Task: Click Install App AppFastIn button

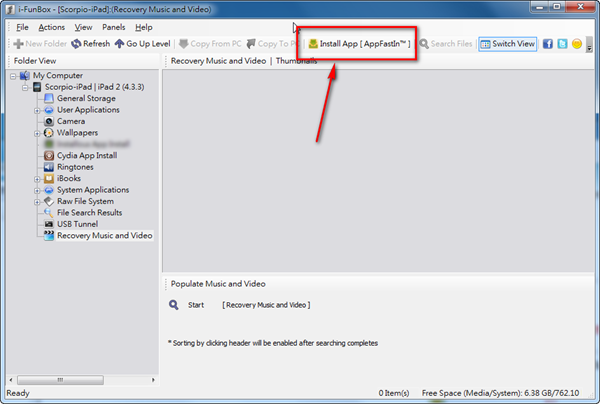Action: click(359, 44)
